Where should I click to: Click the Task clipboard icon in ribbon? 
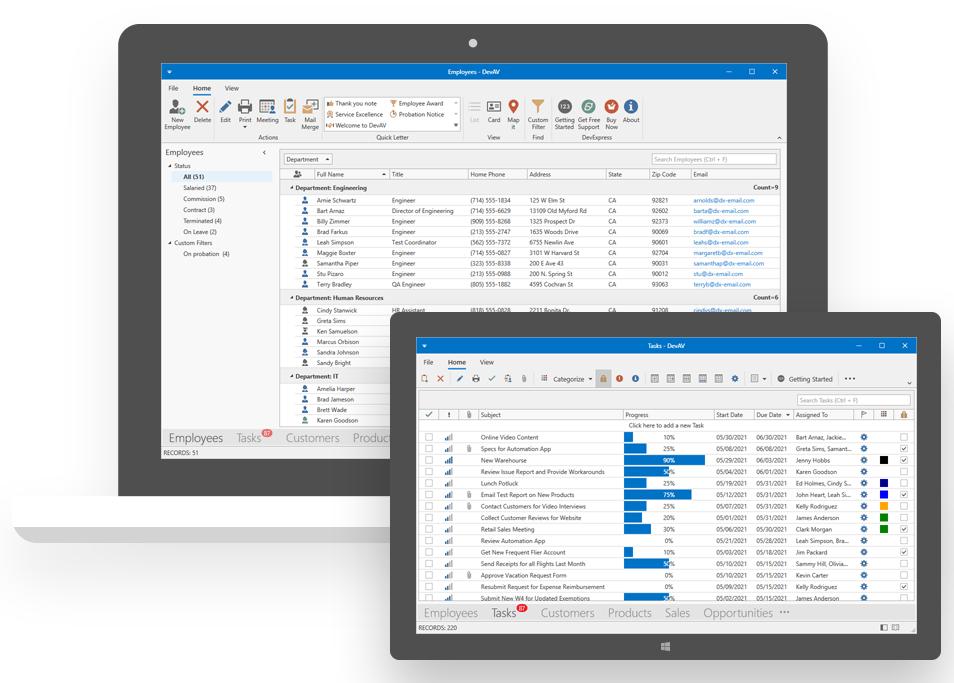[x=290, y=106]
